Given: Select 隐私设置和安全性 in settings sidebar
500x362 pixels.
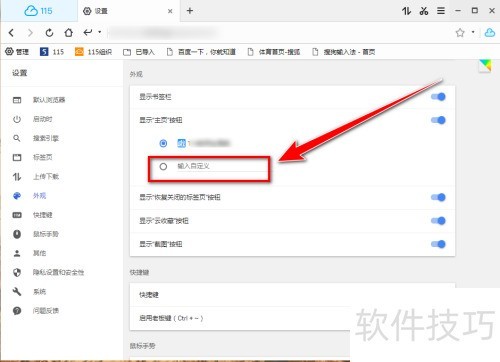Looking at the screenshot, I should (58, 272).
